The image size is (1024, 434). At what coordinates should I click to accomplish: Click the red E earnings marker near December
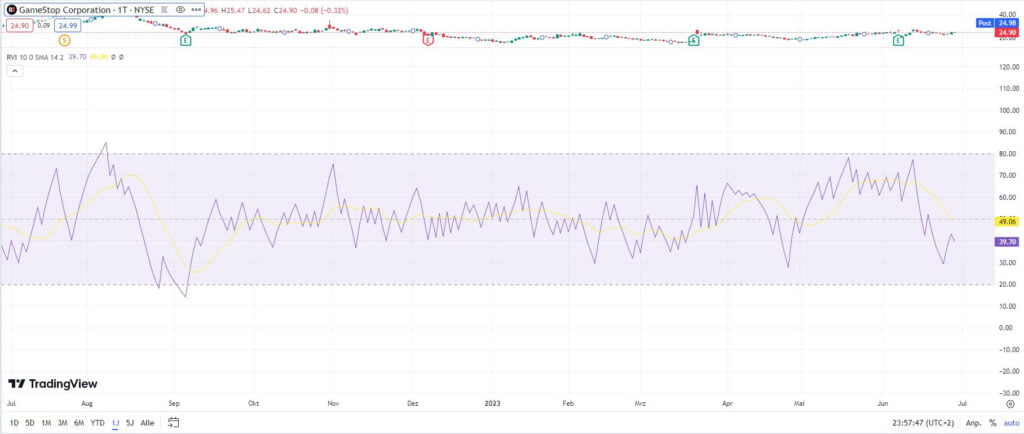(428, 40)
